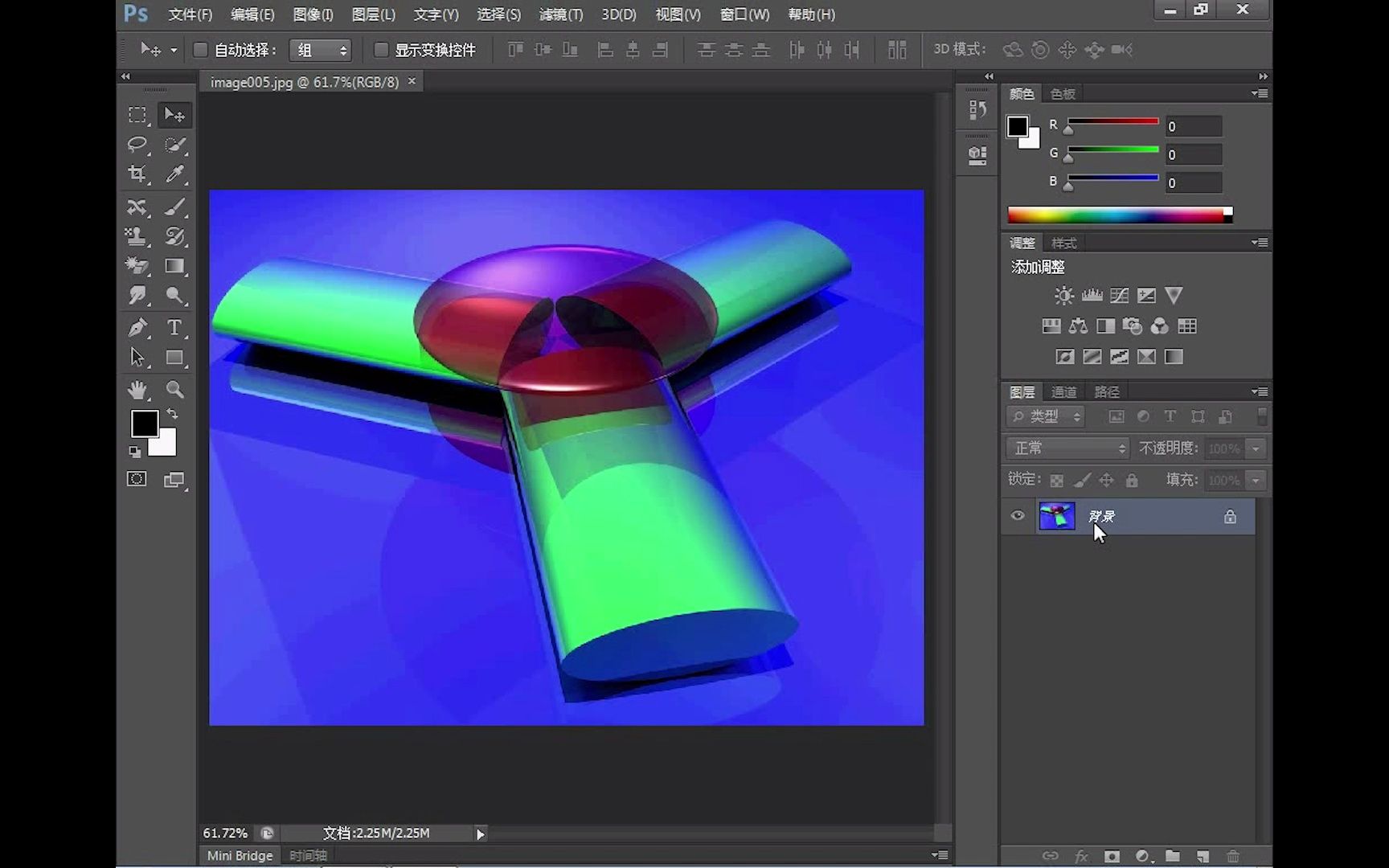Open the Mini Bridge panel
Image resolution: width=1389 pixels, height=868 pixels.
[x=240, y=856]
